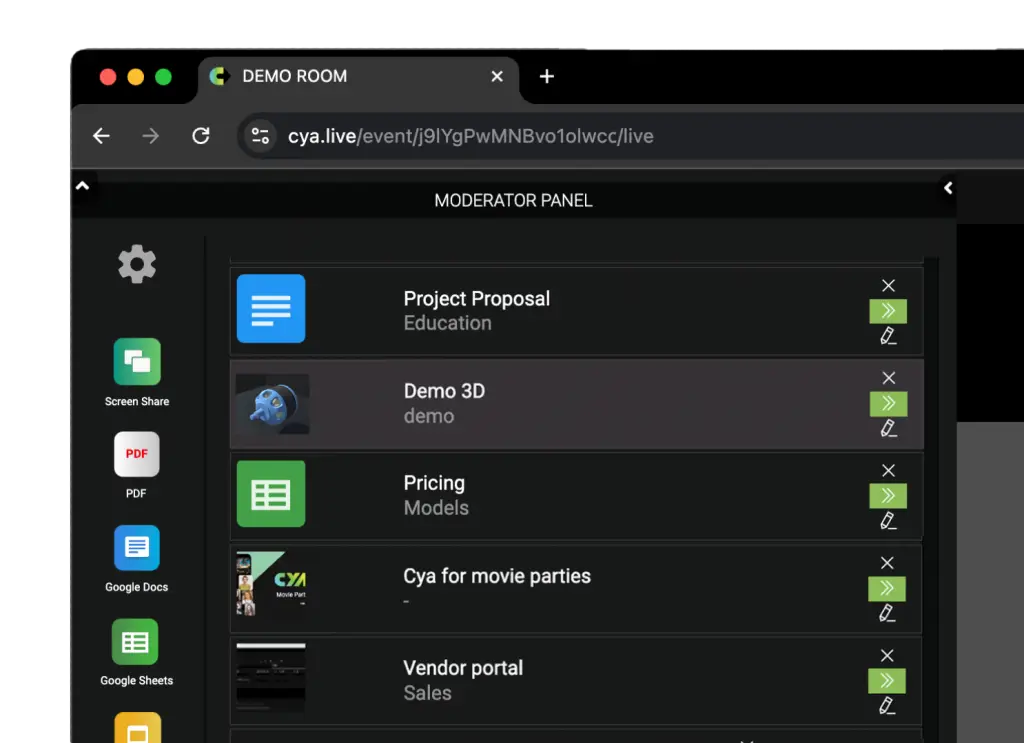The height and width of the screenshot is (743, 1024).
Task: Go back in browser history
Action: [x=101, y=136]
